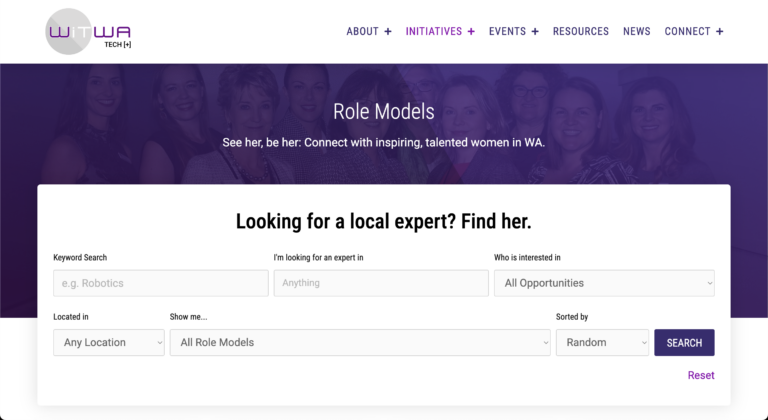768x420 pixels.
Task: Expand the plus icon beside ABOUT
Action: click(x=388, y=31)
